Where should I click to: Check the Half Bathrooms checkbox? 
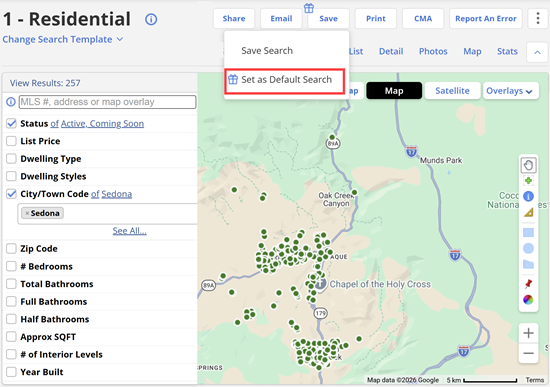click(x=11, y=319)
